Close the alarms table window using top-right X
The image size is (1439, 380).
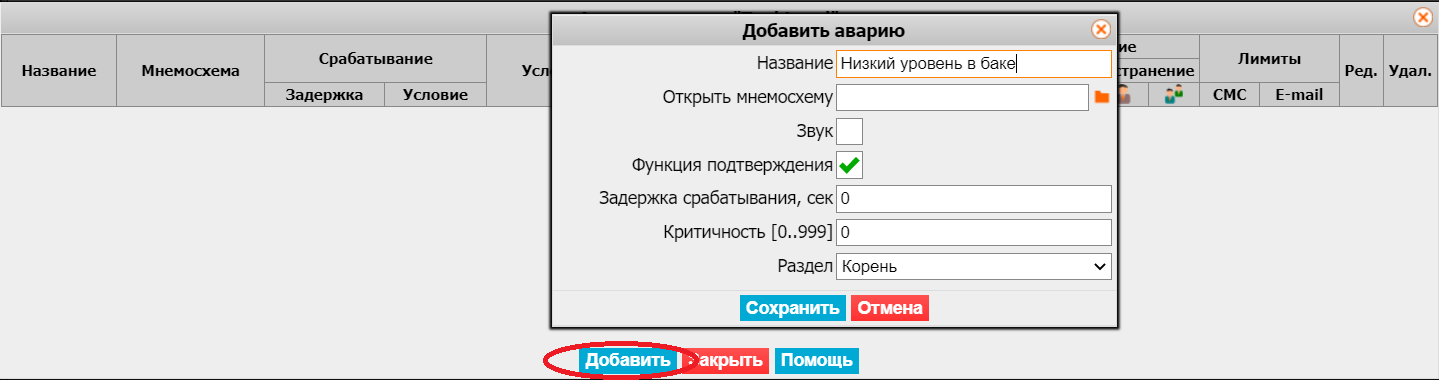click(x=1422, y=17)
